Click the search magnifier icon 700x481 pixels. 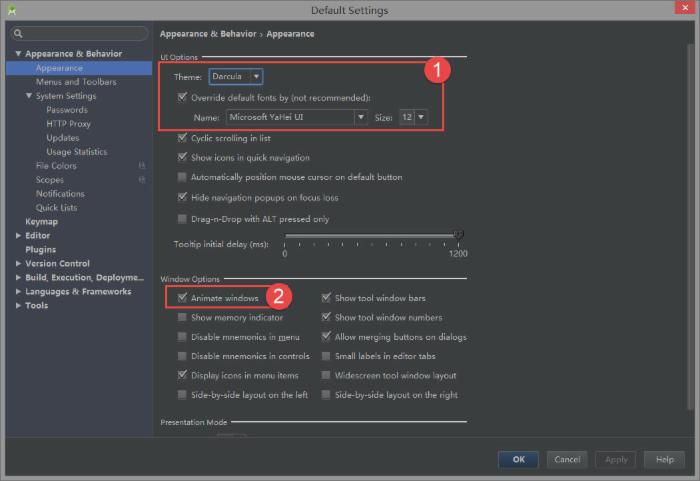tap(18, 33)
